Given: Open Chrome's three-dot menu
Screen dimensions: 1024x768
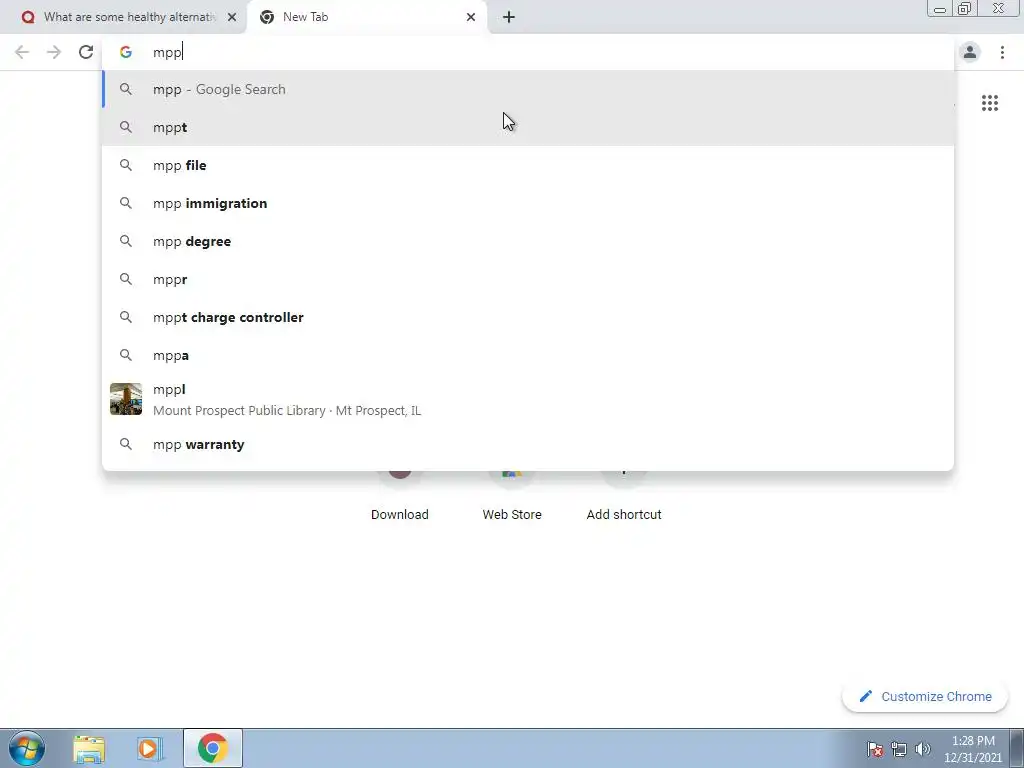Looking at the screenshot, I should click(1002, 52).
